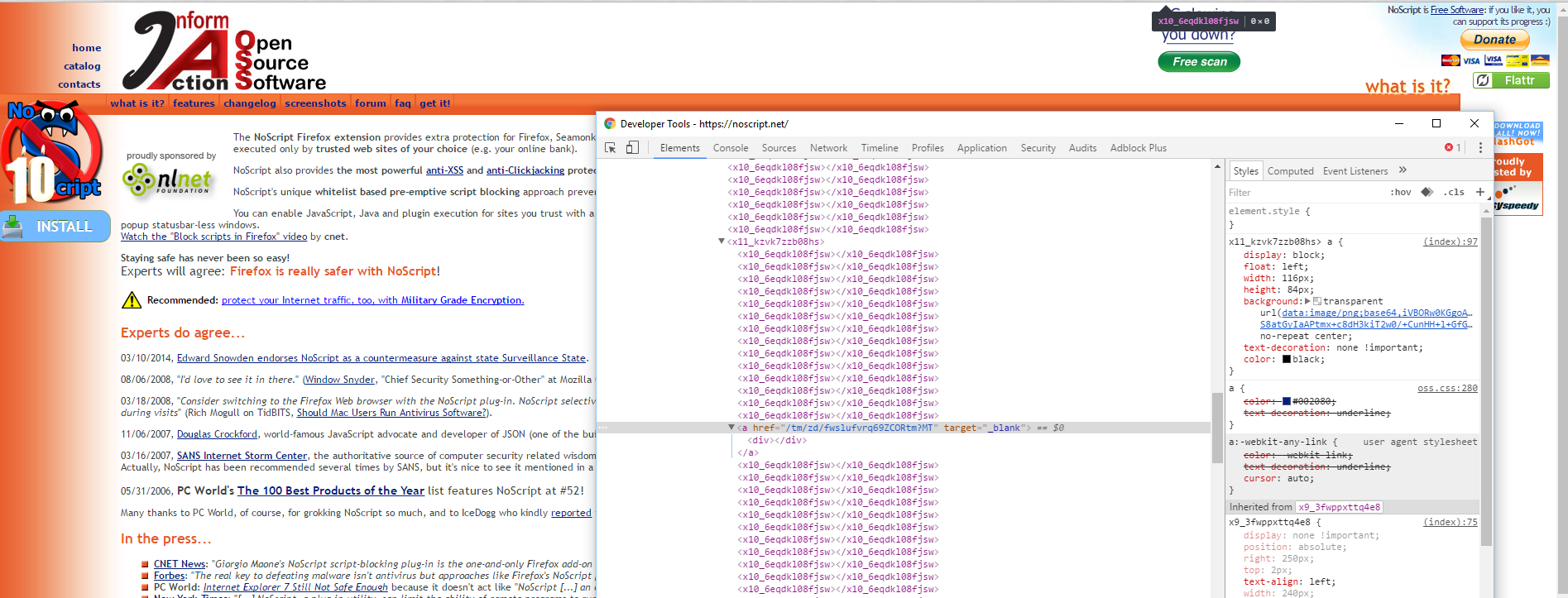Click the payment cards image under Donate

point(1494,60)
